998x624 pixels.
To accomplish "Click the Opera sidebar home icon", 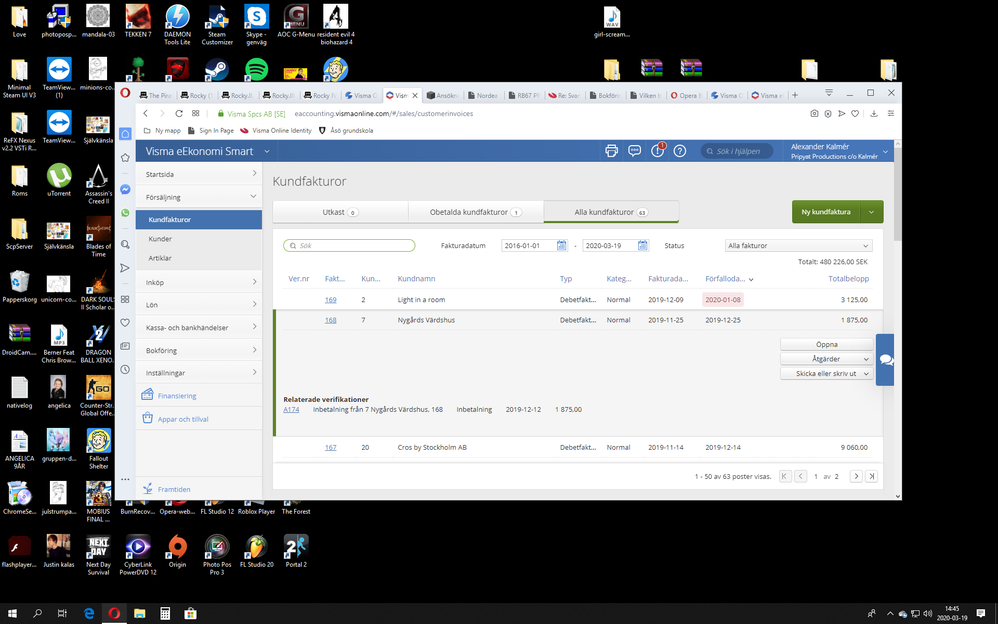I will pos(125,134).
